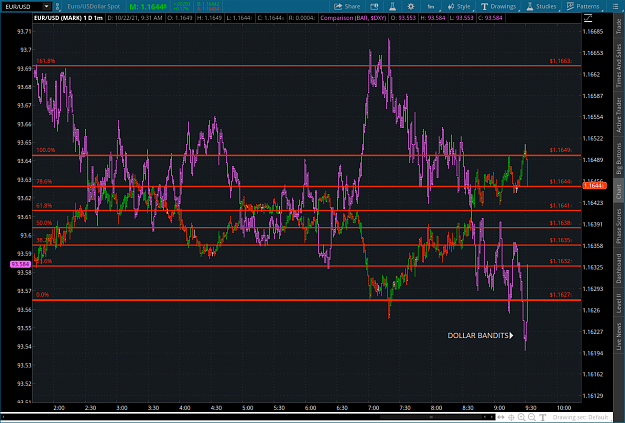Click the 0.0% Fibonacci level label
Image resolution: width=625 pixels, height=423 pixels.
pyautogui.click(x=42, y=295)
